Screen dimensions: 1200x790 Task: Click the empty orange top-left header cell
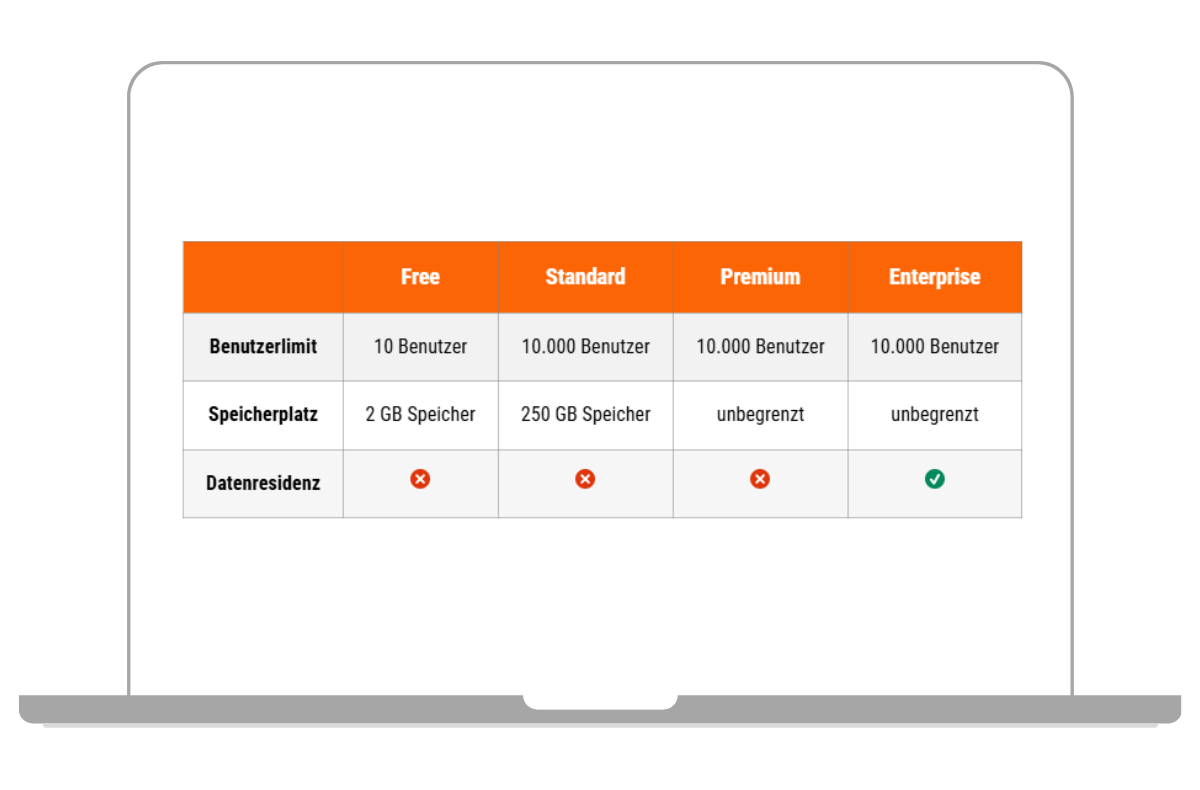pos(263,277)
